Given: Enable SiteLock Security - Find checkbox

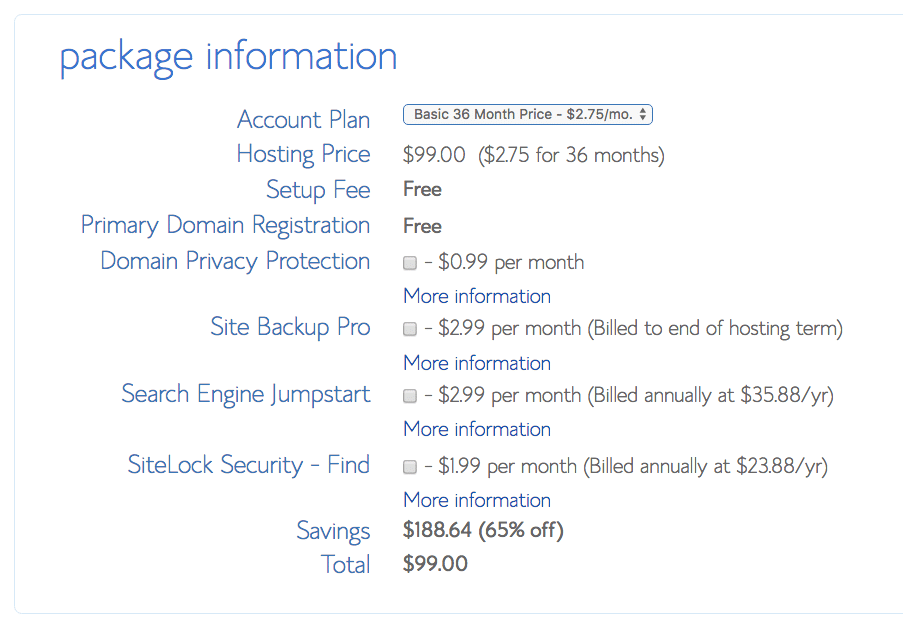Looking at the screenshot, I should point(409,466).
